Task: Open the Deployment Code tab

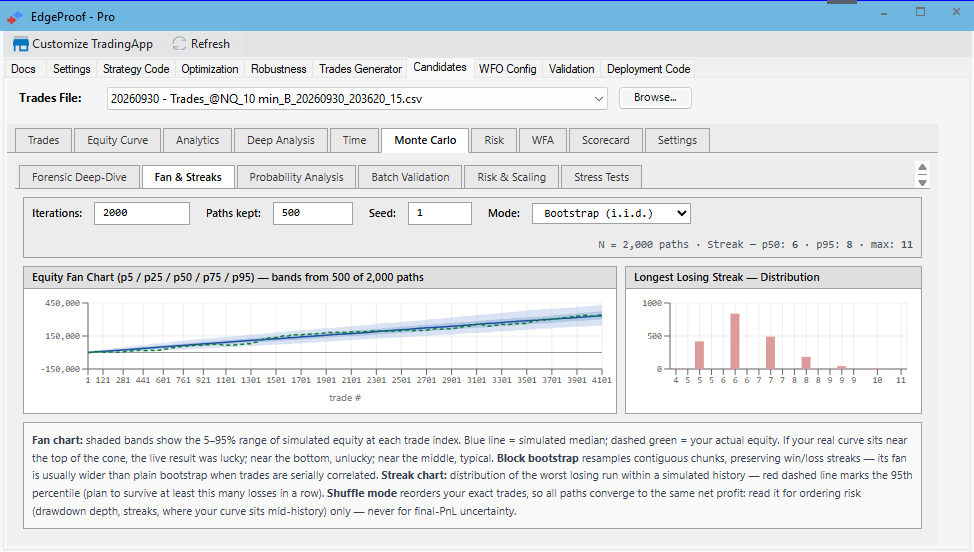Action: click(x=649, y=69)
